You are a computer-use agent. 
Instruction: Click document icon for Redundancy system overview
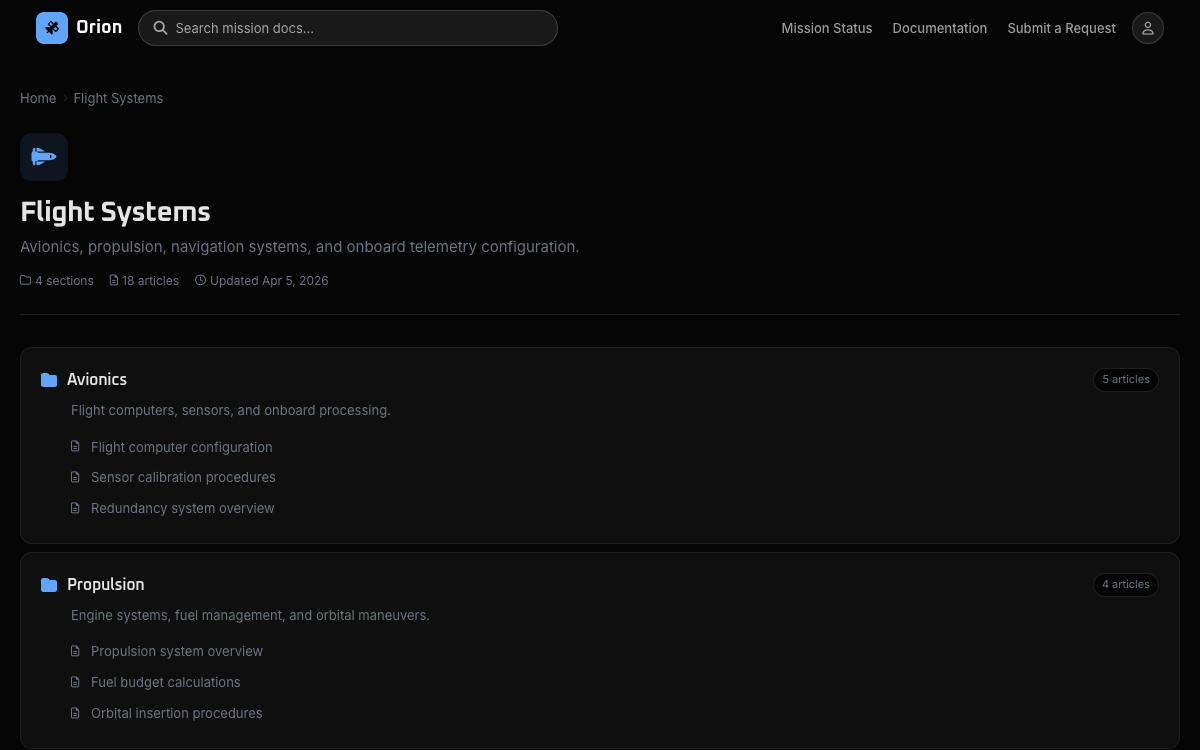pyautogui.click(x=75, y=508)
